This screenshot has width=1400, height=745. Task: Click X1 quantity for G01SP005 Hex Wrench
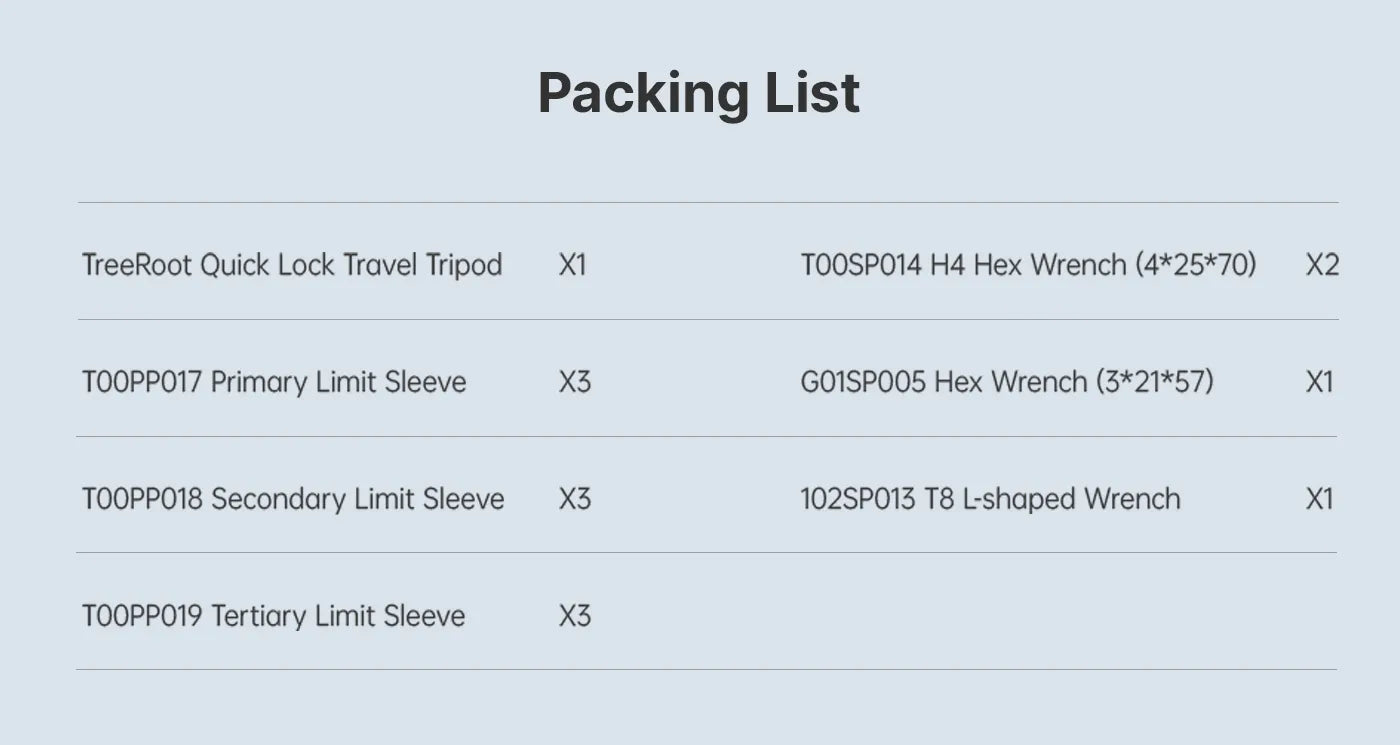coord(1319,382)
